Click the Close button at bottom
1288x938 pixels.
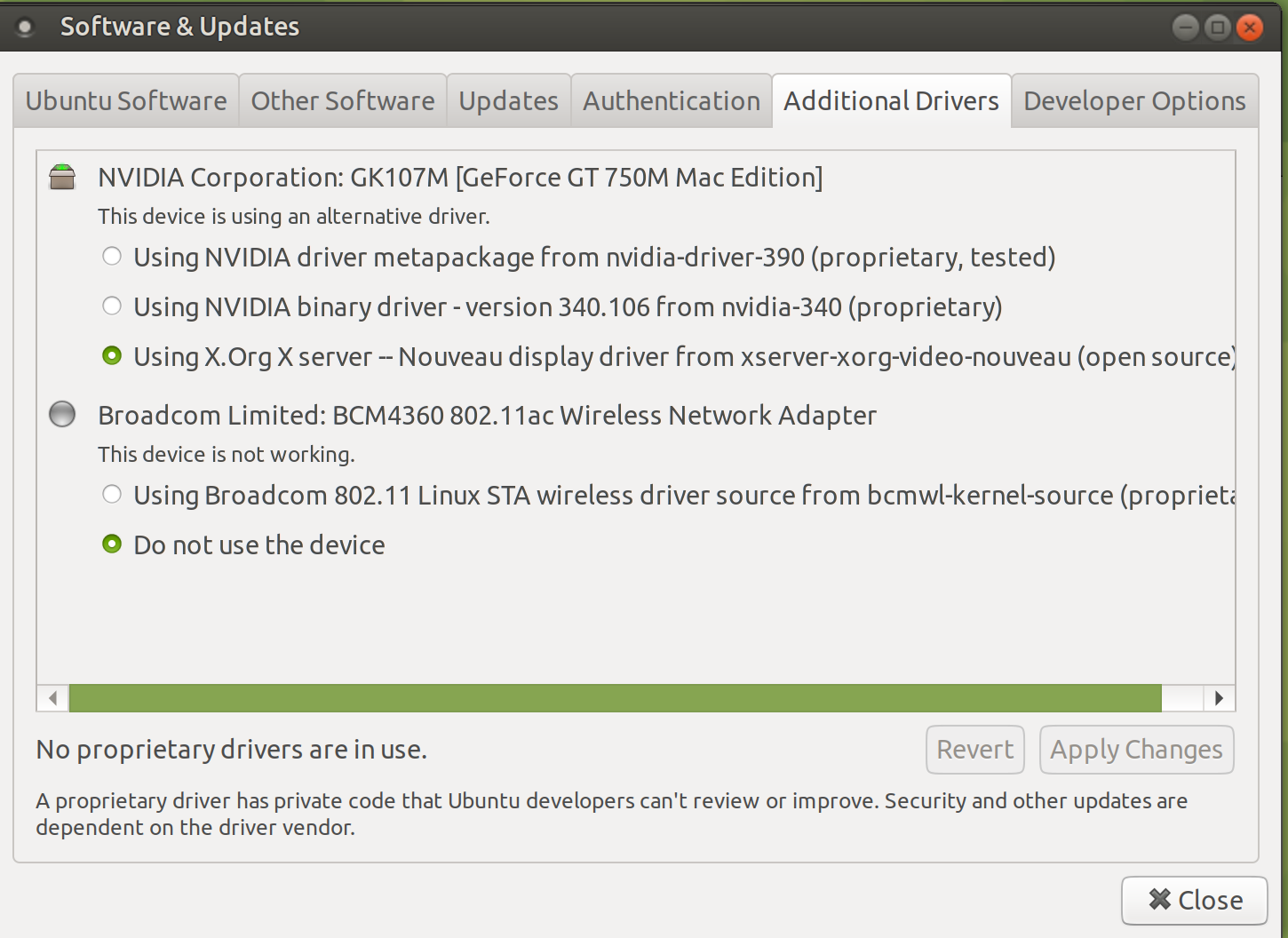1195,901
